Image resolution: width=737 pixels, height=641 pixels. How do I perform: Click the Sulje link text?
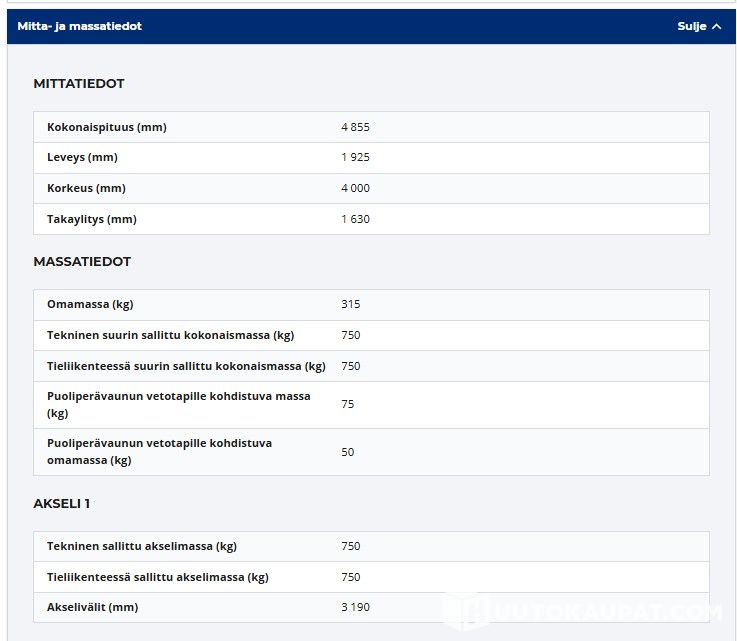691,27
